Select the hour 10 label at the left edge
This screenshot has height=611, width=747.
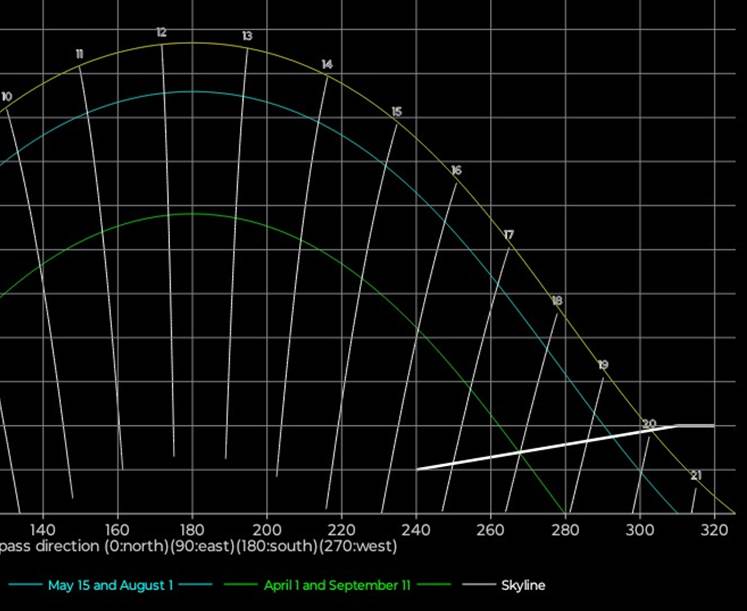7,97
